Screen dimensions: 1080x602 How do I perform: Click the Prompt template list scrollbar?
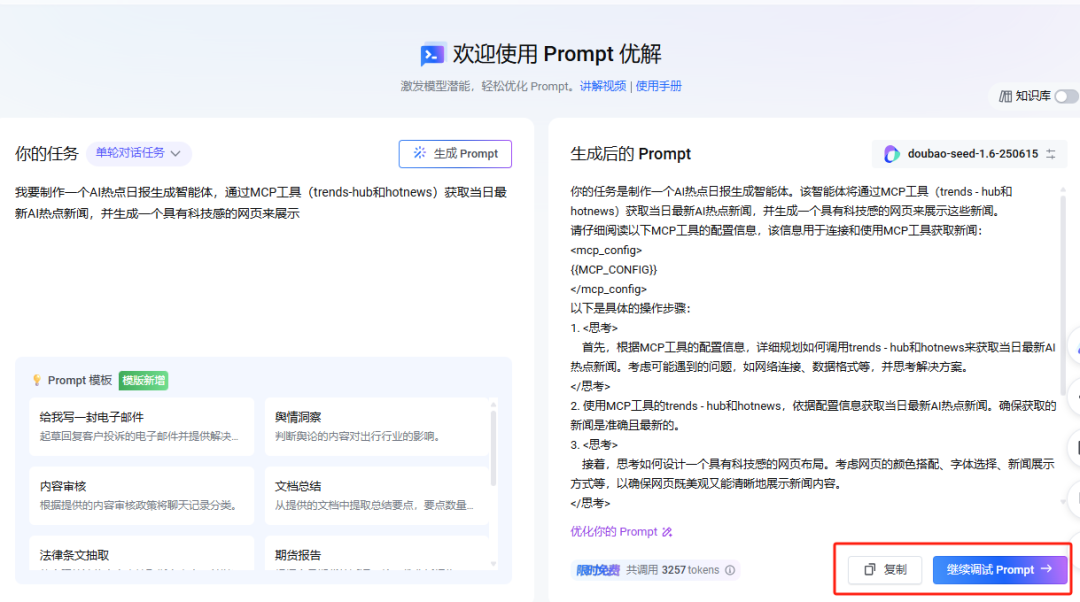point(493,448)
